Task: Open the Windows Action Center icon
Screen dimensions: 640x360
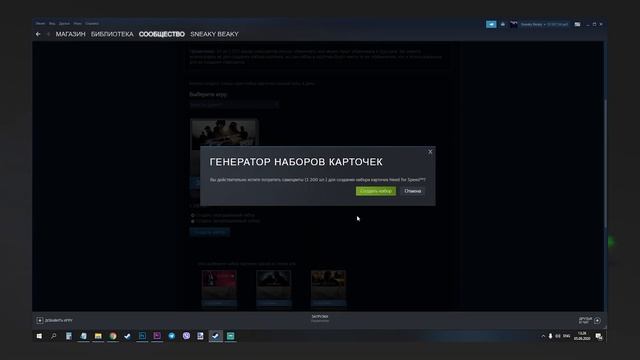Action: [x=598, y=336]
